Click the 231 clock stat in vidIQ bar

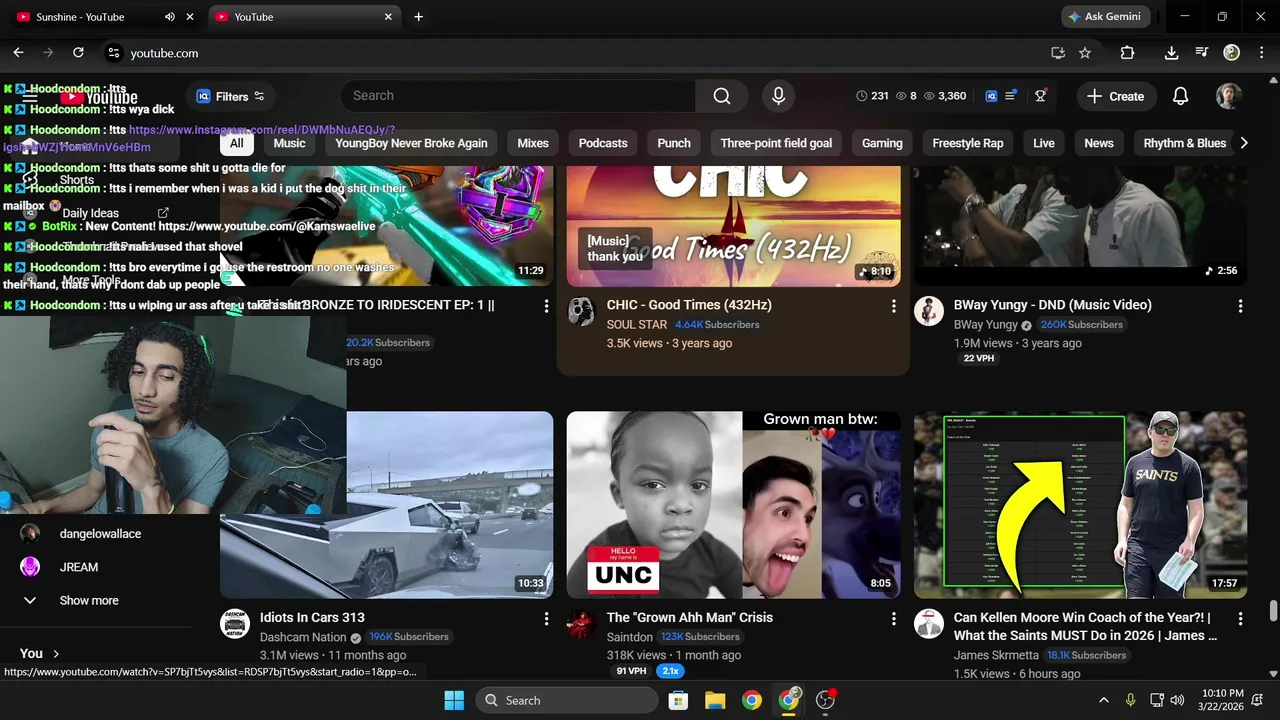pyautogui.click(x=872, y=96)
